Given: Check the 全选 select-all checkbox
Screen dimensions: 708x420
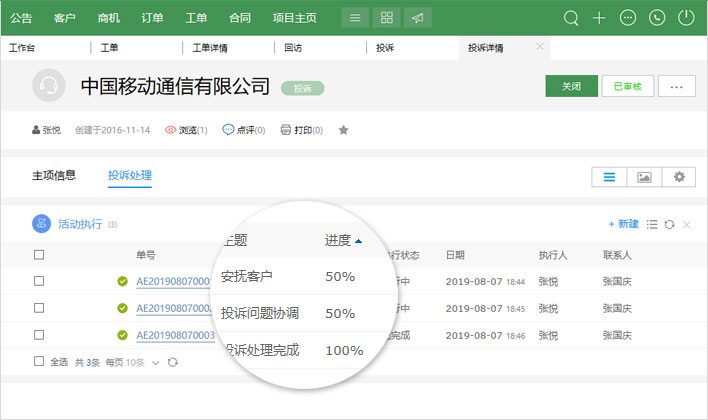Looking at the screenshot, I should click(39, 361).
